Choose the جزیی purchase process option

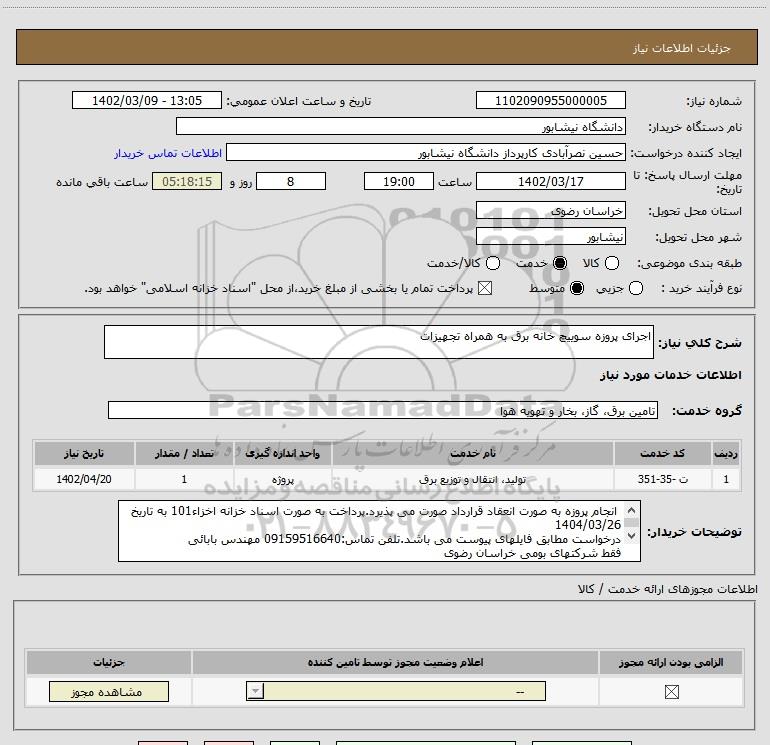(x=635, y=288)
